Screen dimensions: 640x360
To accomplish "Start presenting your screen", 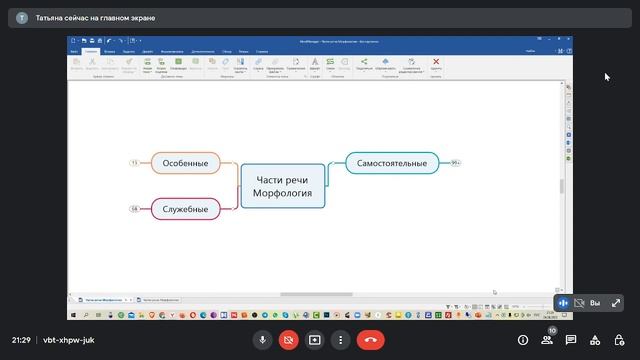I will (315, 340).
